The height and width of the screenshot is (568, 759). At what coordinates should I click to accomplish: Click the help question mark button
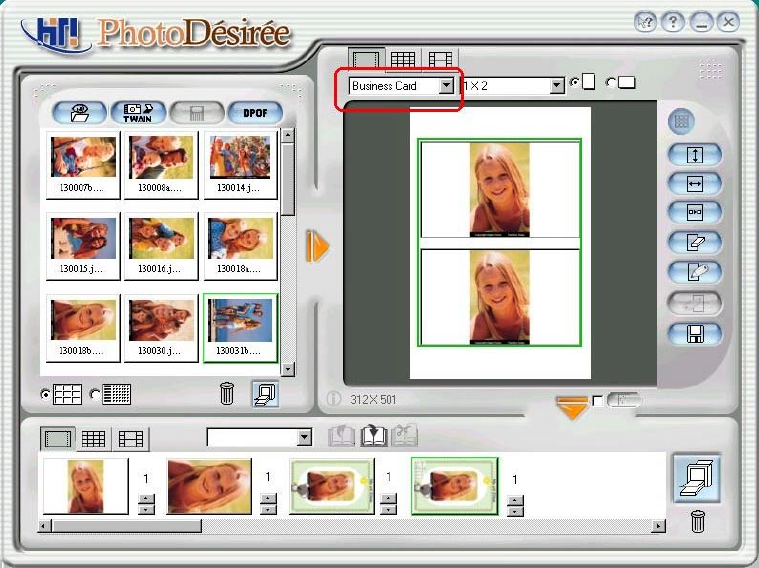[674, 21]
